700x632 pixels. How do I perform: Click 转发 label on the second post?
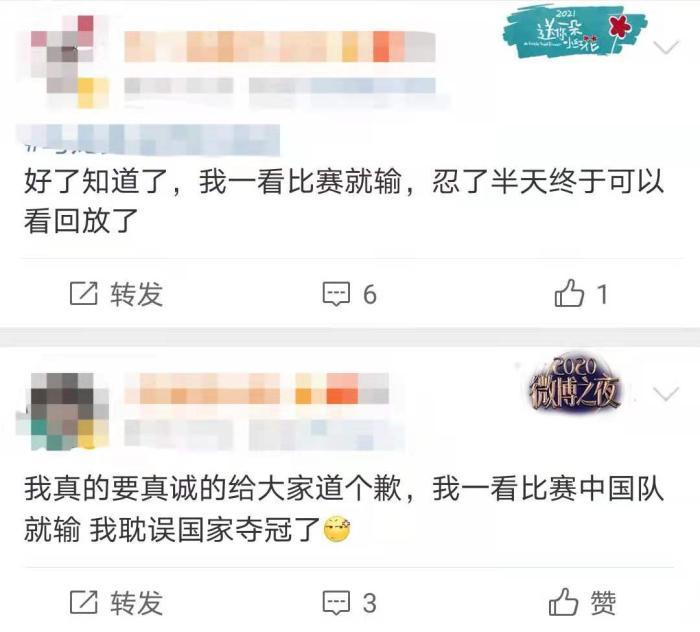[x=137, y=603]
